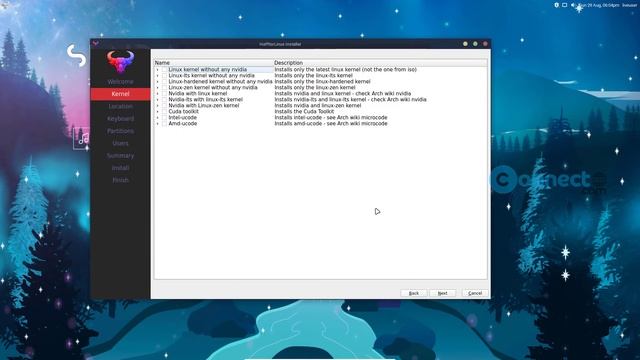Open the clock date in top panel
The height and width of the screenshot is (360, 640).
point(599,5)
